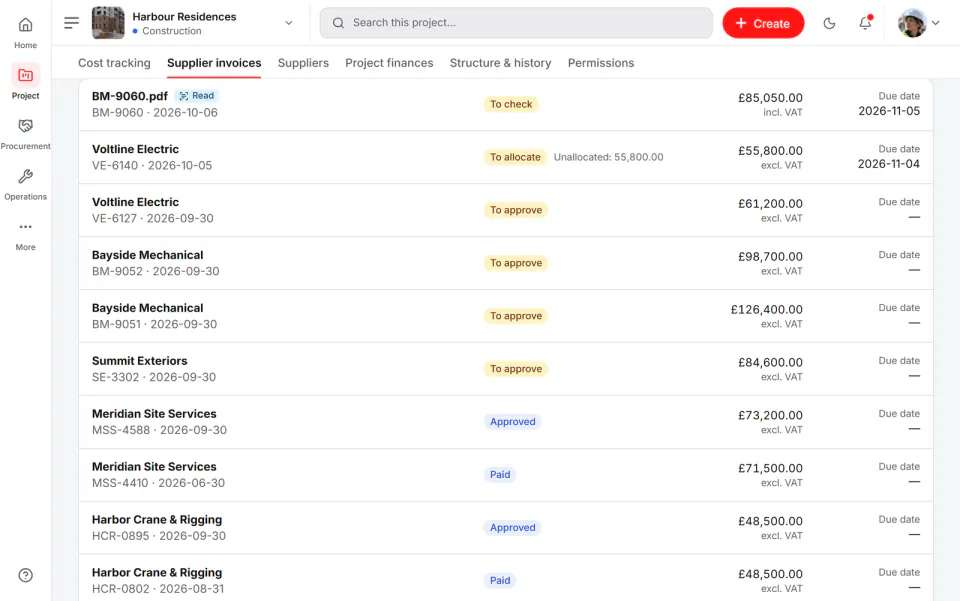Click the due date 2026-11-04
The height and width of the screenshot is (601, 960).
[889, 164]
